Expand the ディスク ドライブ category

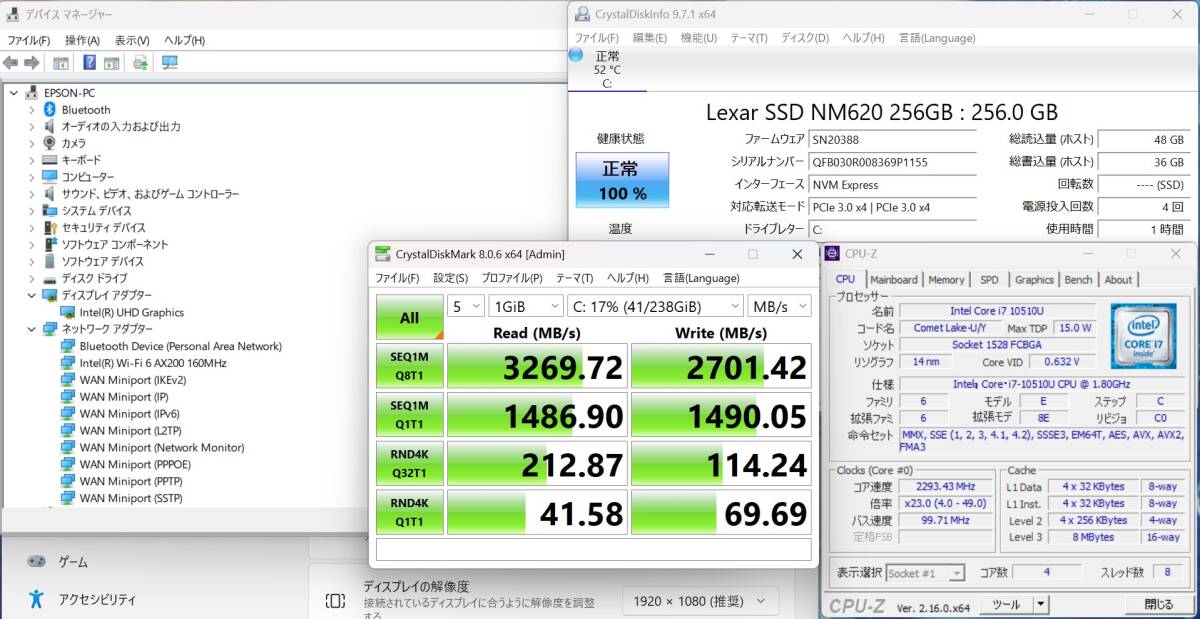(31, 278)
